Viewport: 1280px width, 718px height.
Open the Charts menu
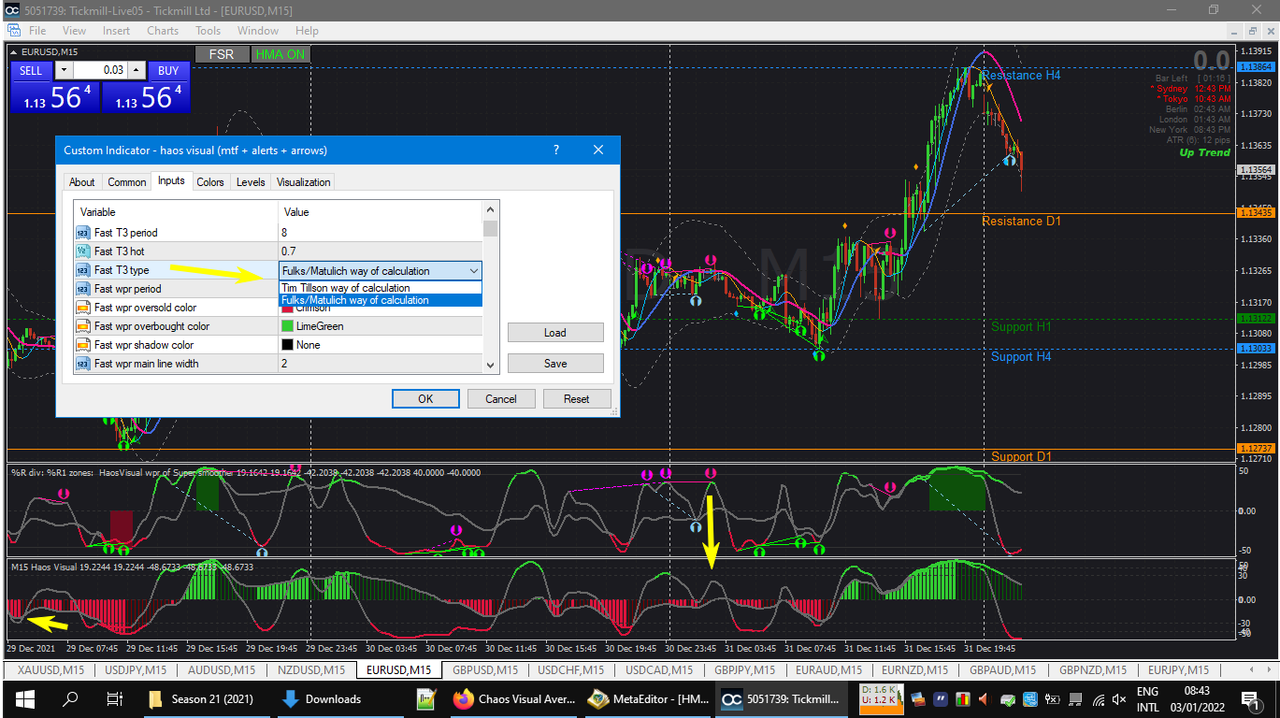click(163, 31)
